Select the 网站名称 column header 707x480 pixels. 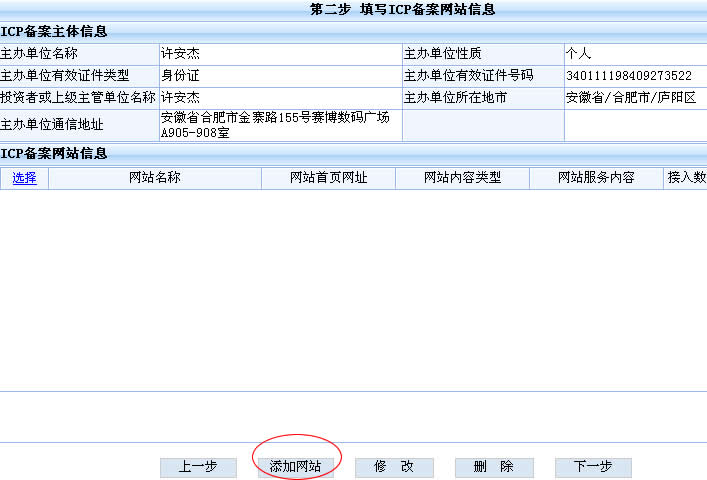[x=155, y=178]
